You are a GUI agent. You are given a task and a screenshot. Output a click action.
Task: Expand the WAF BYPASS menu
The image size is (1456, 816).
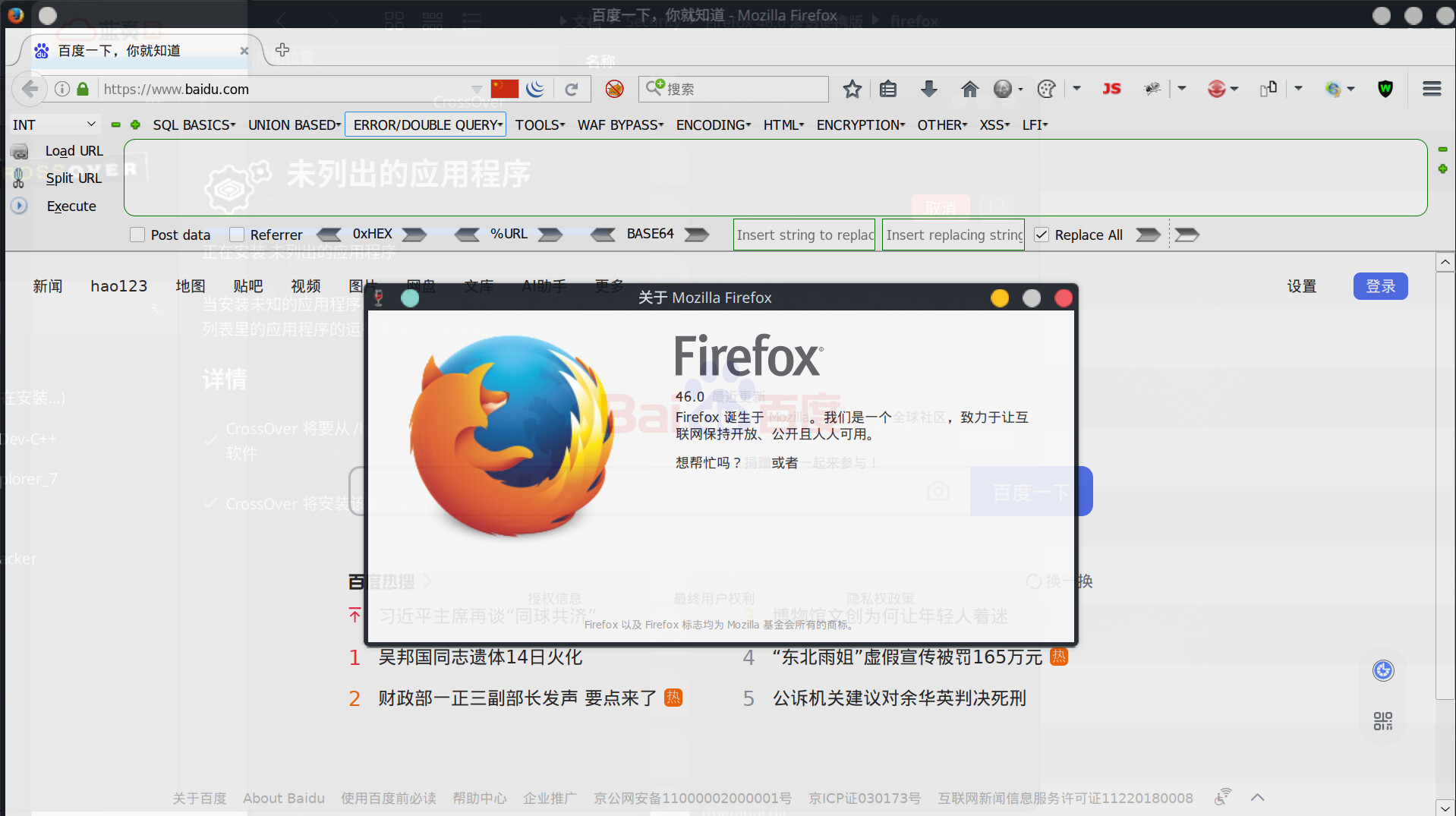coord(621,124)
